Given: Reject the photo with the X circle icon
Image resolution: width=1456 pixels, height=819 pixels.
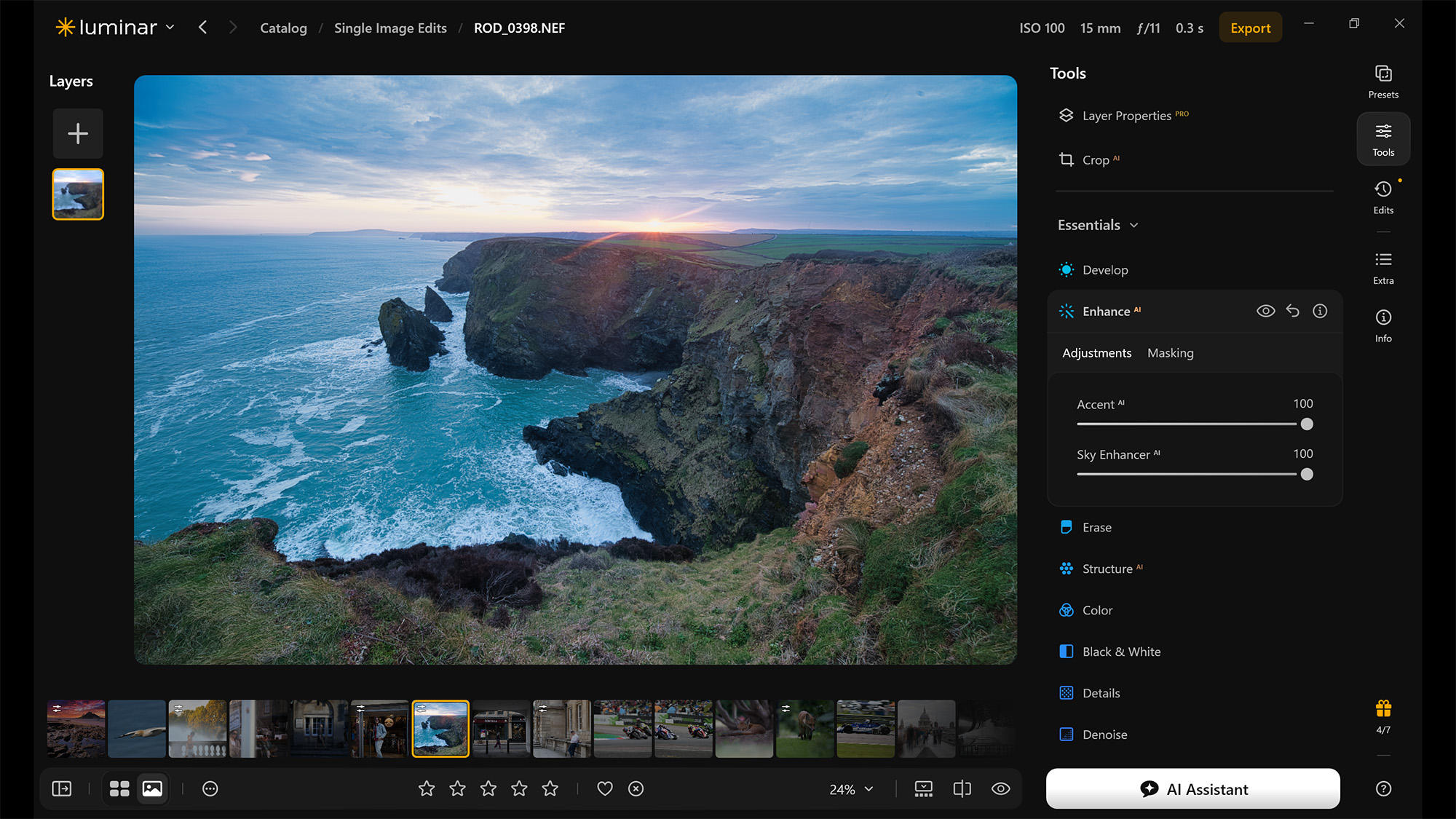Looking at the screenshot, I should [x=636, y=788].
